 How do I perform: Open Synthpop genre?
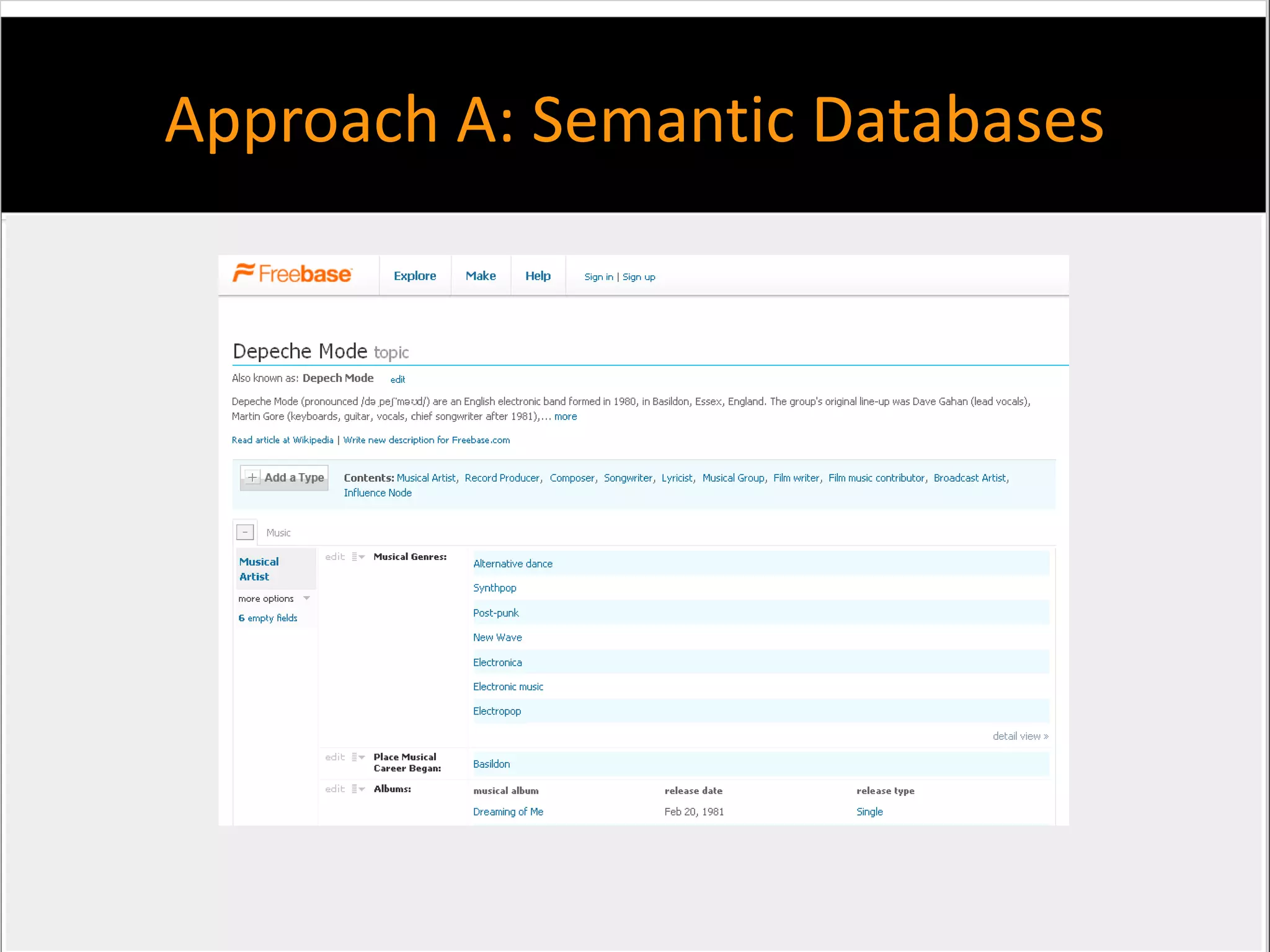[x=495, y=588]
